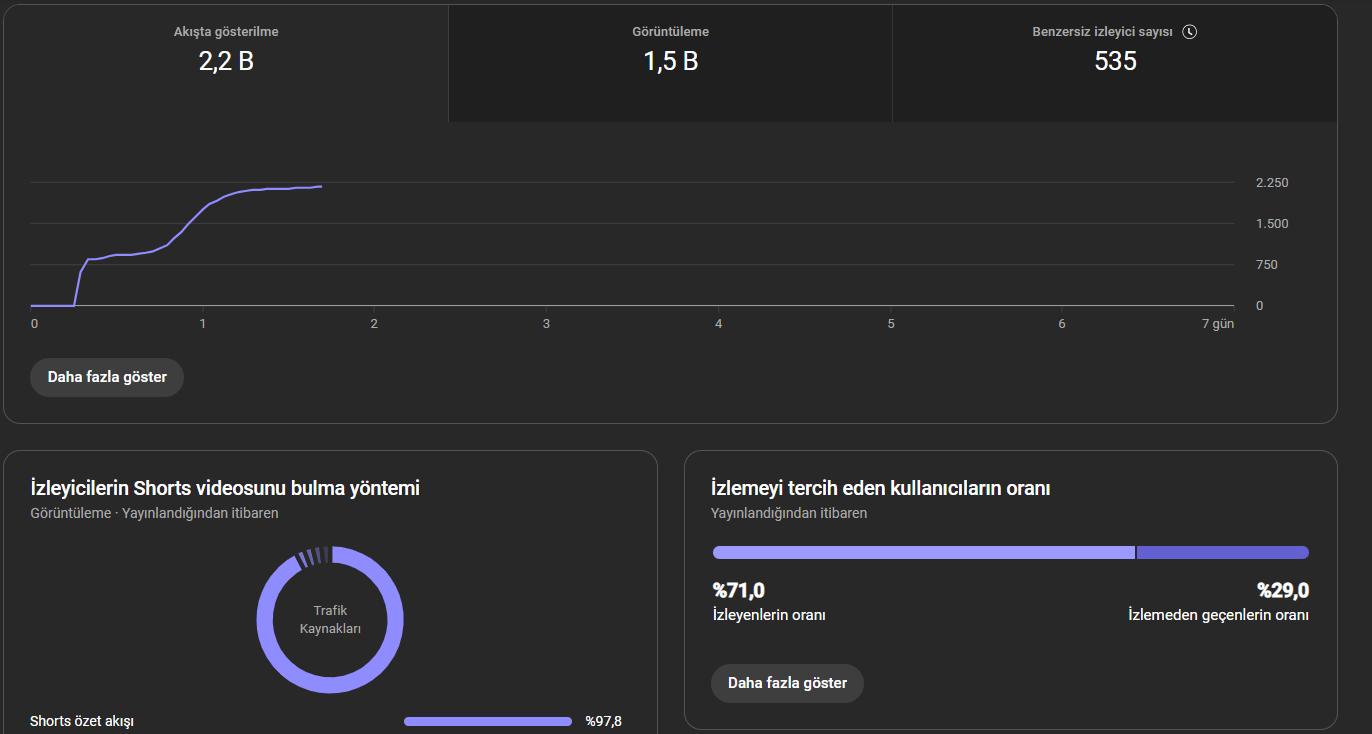Click the Shorts özet akışı row label
This screenshot has width=1372, height=734.
click(x=82, y=721)
